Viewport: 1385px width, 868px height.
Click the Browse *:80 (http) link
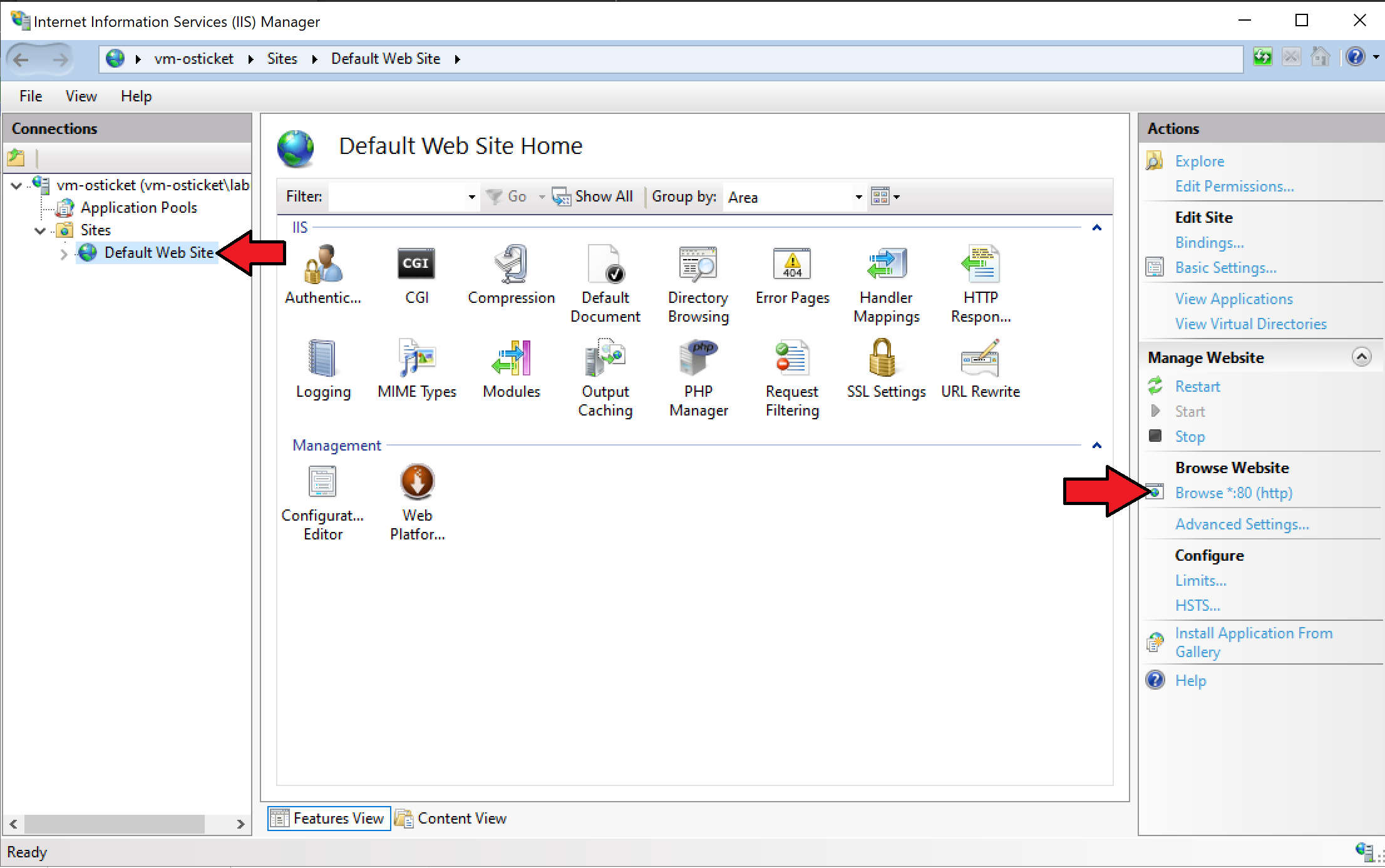[x=1233, y=493]
